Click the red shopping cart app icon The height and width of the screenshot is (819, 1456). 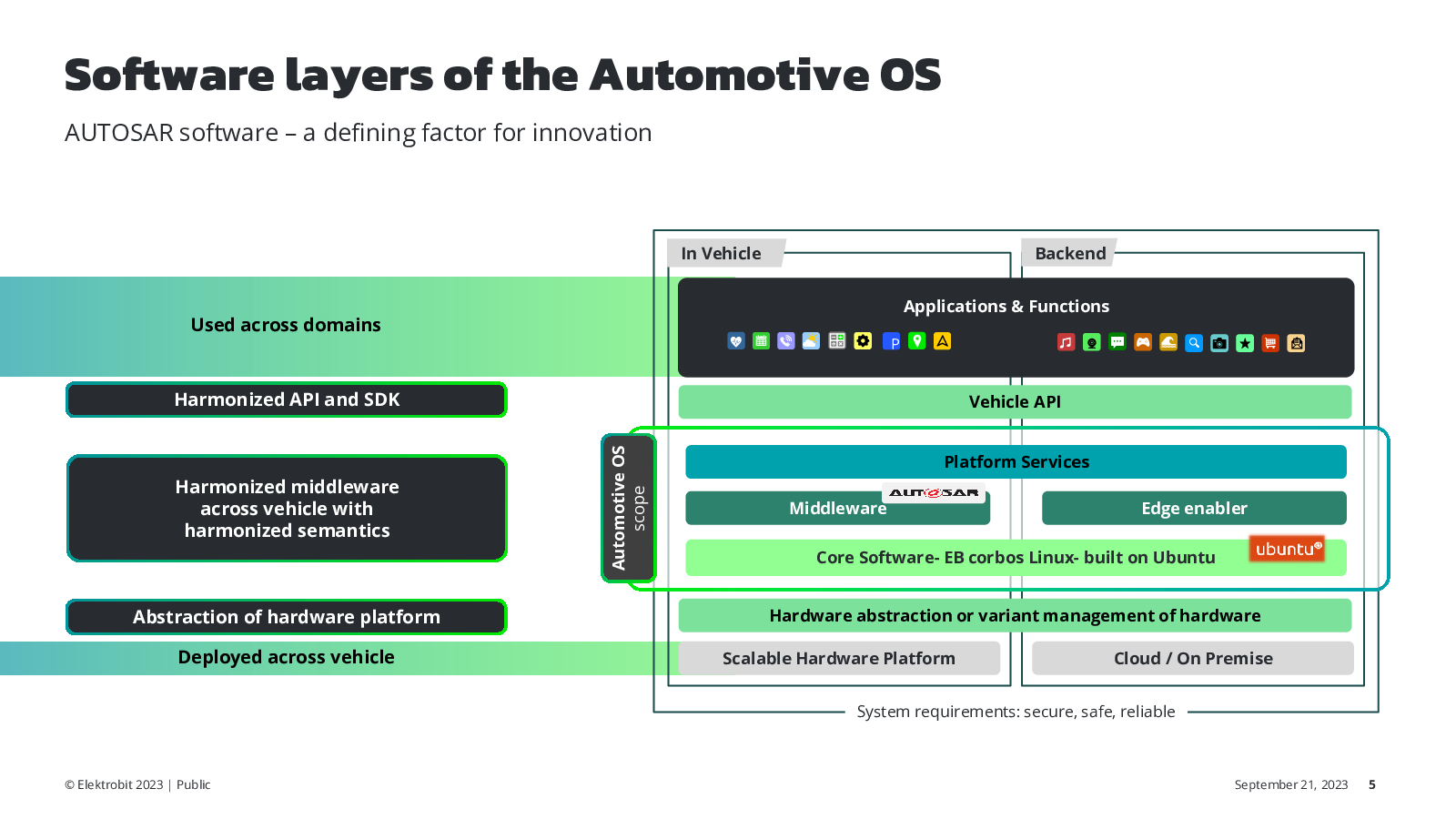point(1270,343)
